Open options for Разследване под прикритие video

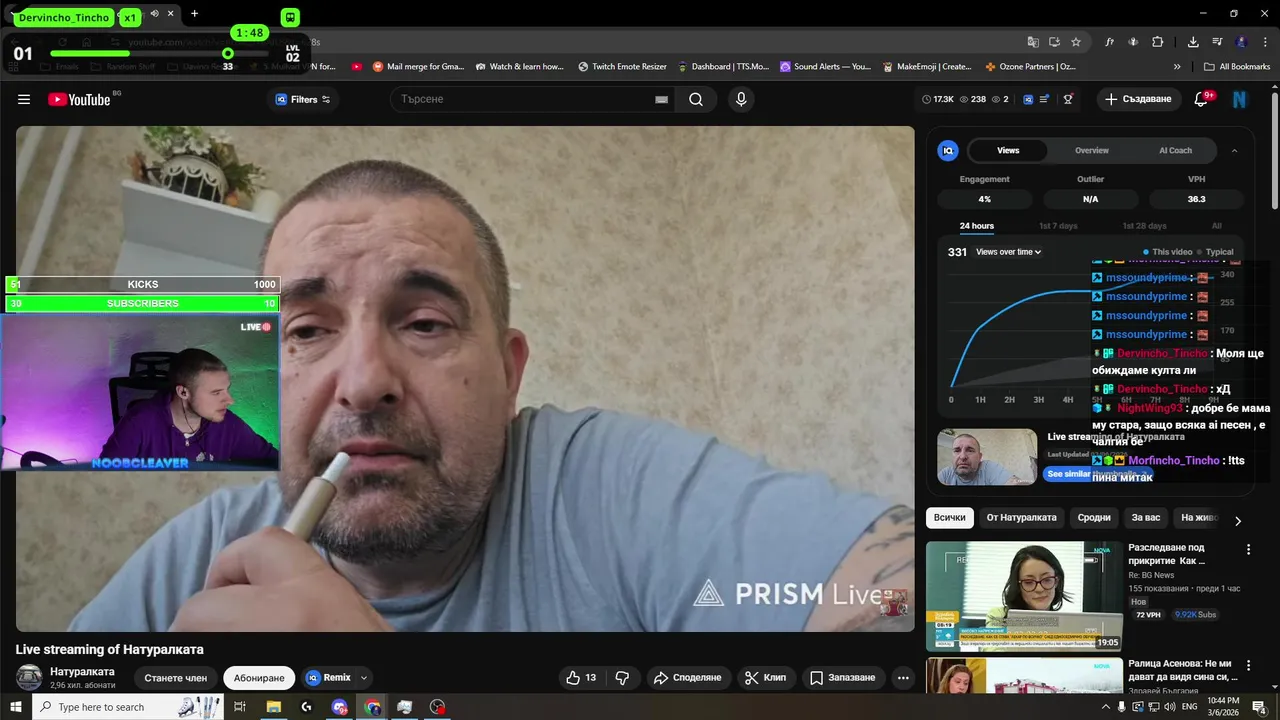coord(1248,549)
